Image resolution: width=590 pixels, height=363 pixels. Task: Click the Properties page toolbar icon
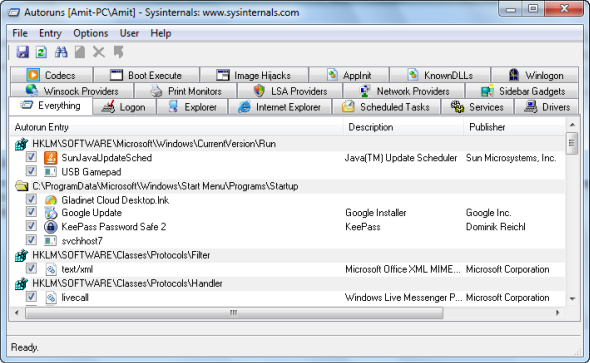point(80,52)
